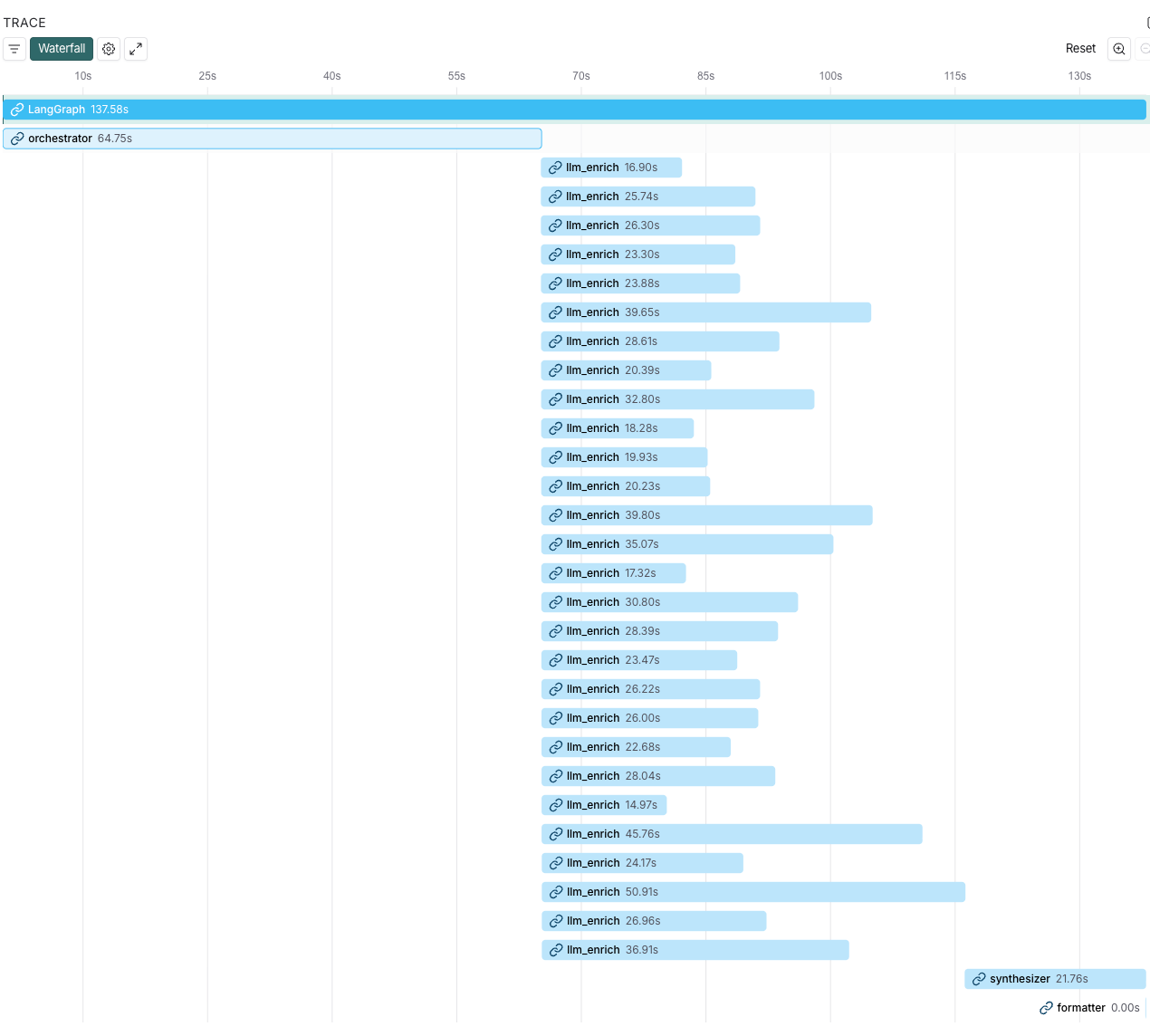The height and width of the screenshot is (1036, 1150).
Task: Click the zoom in magnifier icon
Action: tap(1119, 49)
